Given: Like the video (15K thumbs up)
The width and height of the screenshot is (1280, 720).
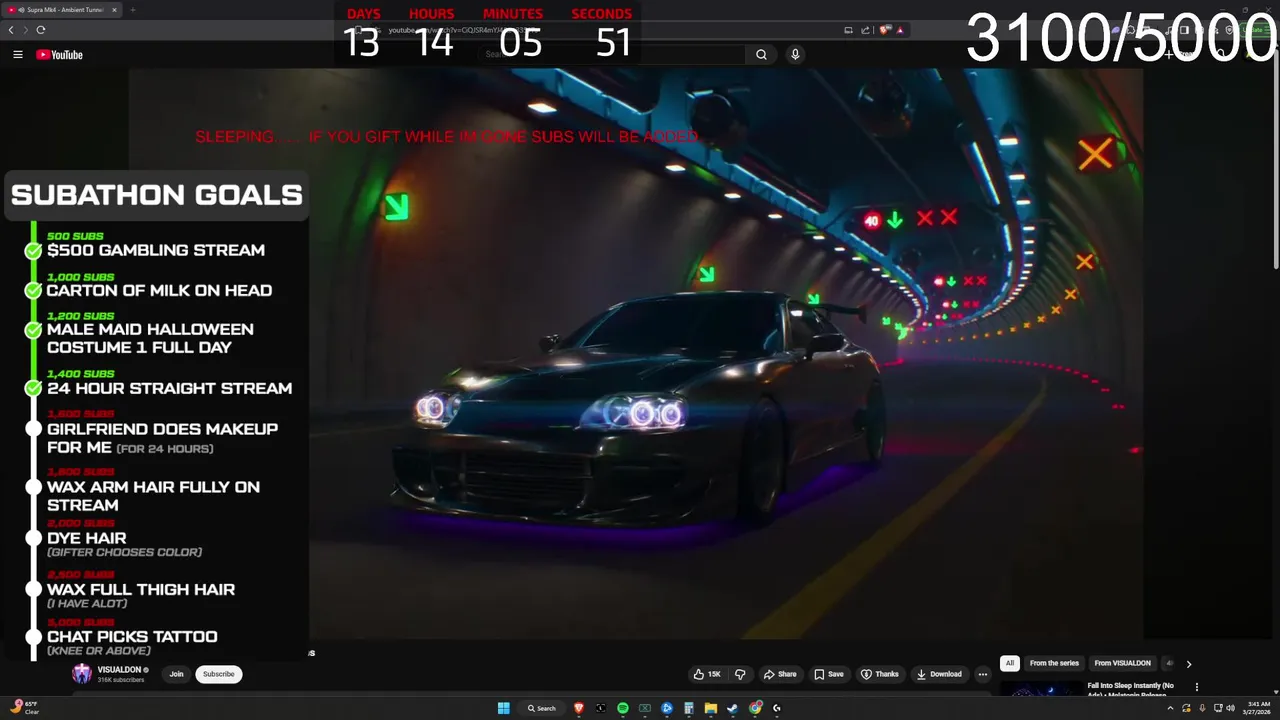Looking at the screenshot, I should 707,674.
